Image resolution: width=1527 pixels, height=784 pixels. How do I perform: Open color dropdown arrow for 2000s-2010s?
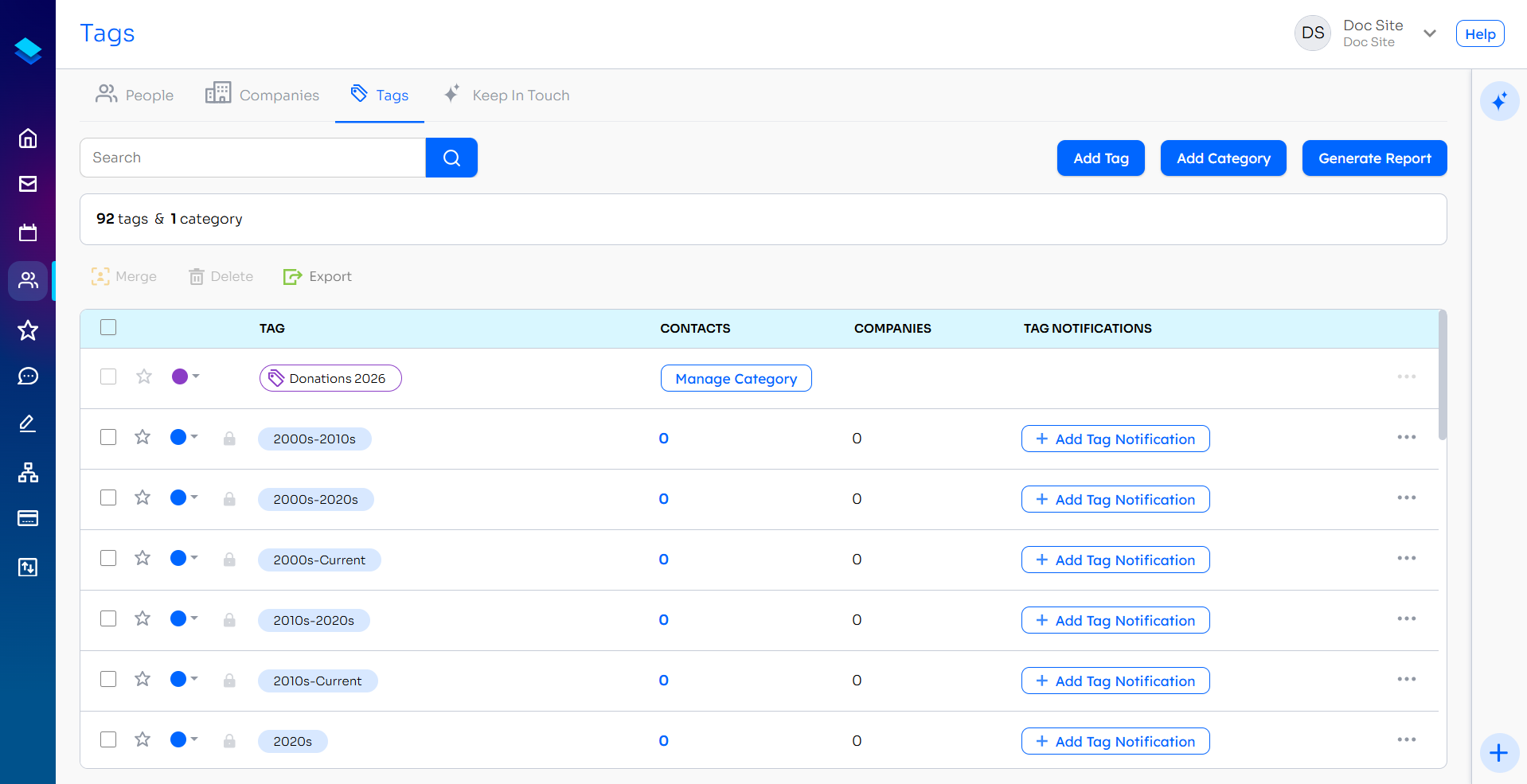tap(194, 437)
